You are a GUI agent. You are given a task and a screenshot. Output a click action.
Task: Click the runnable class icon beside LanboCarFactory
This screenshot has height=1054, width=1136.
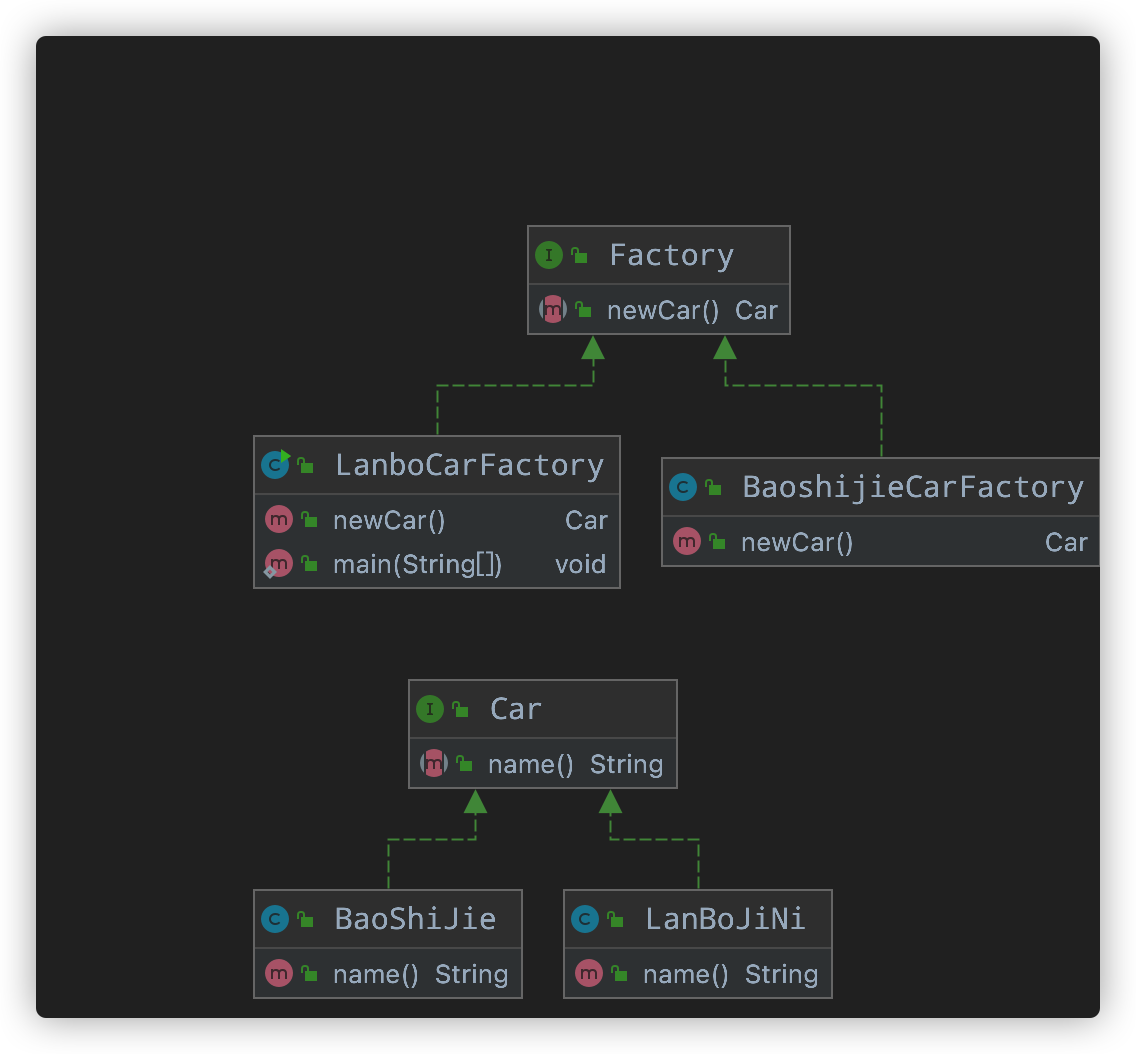pos(275,465)
